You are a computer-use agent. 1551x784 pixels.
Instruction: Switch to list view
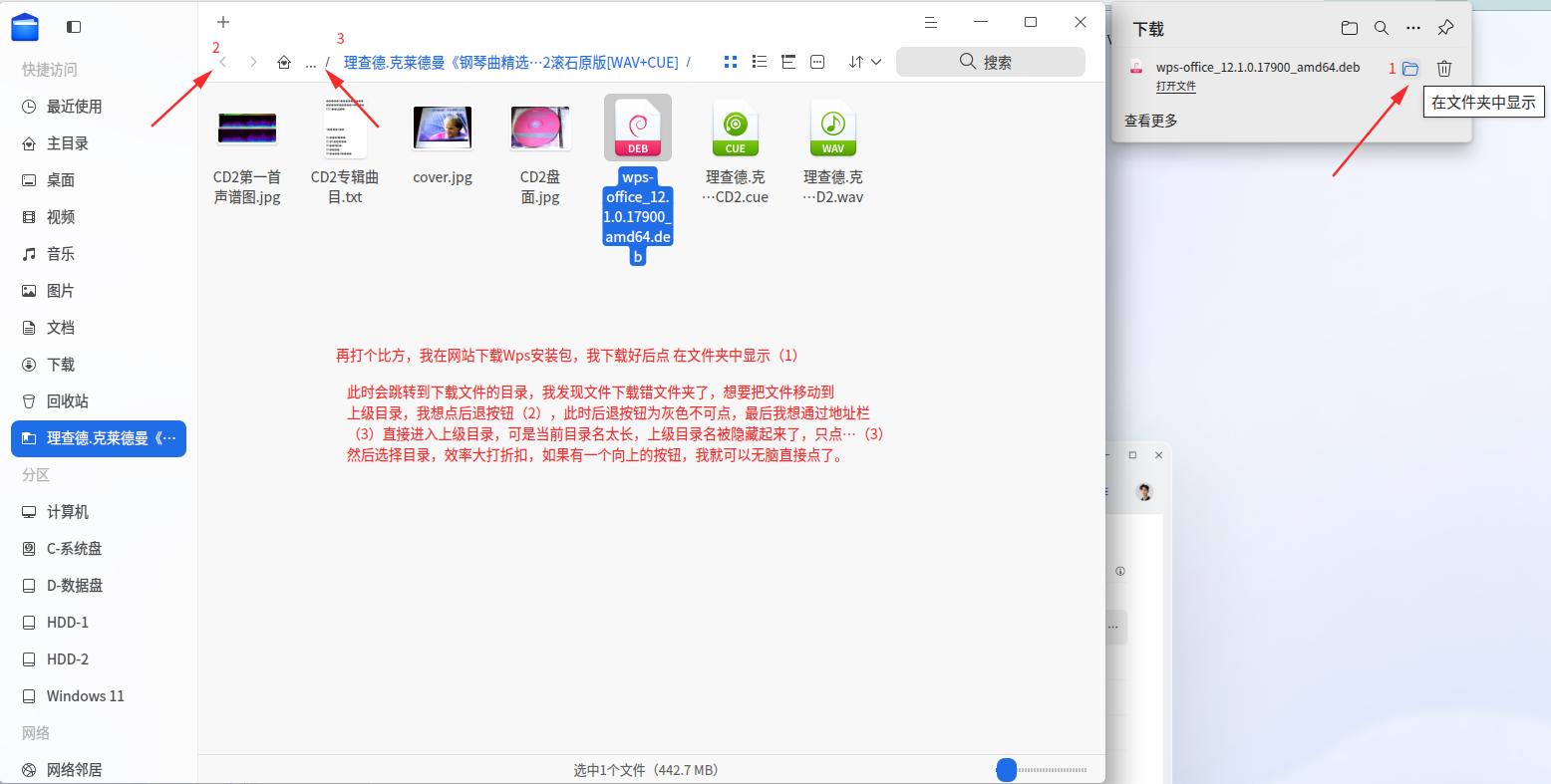tap(760, 62)
